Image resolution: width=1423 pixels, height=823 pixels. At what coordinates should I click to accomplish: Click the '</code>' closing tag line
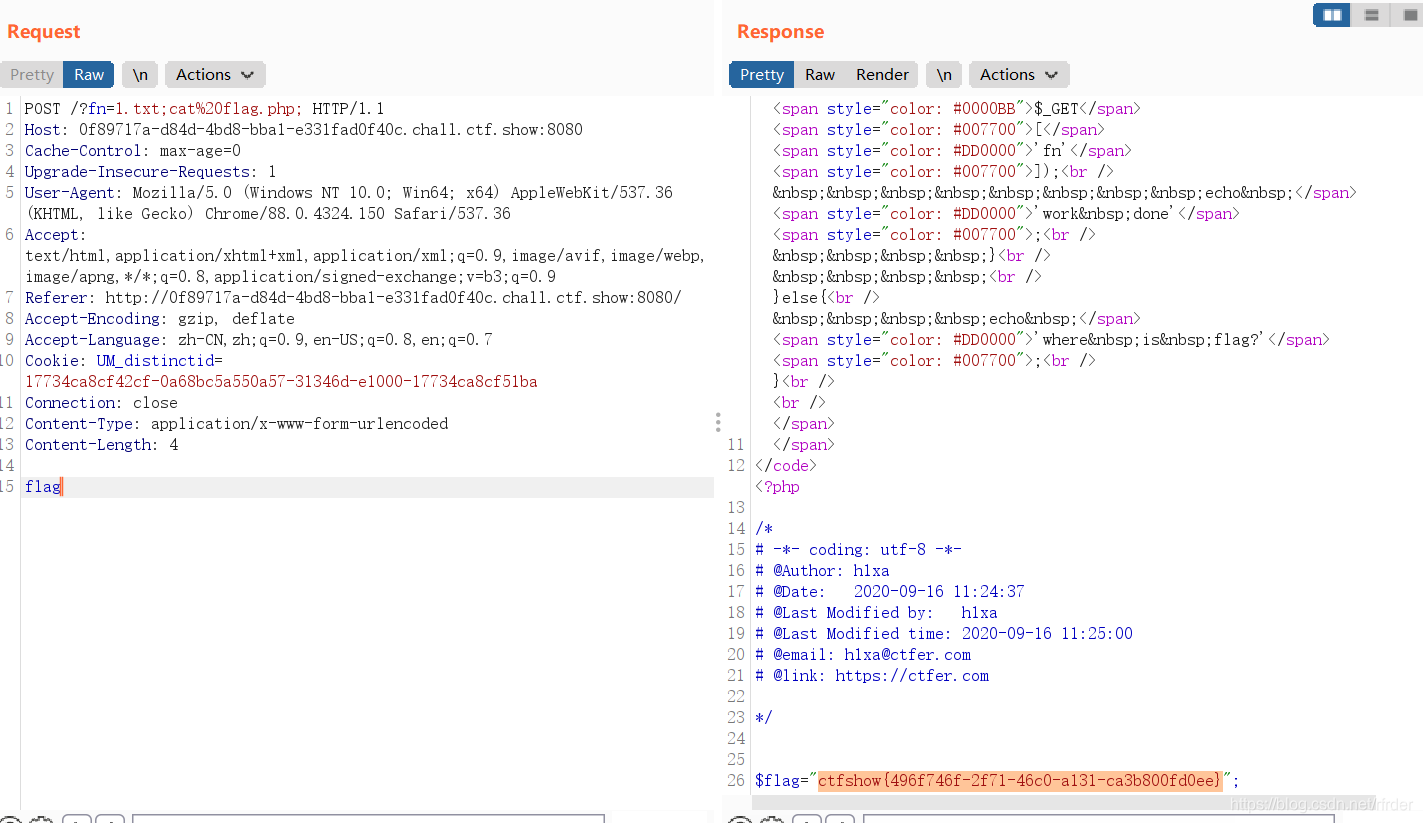click(786, 465)
